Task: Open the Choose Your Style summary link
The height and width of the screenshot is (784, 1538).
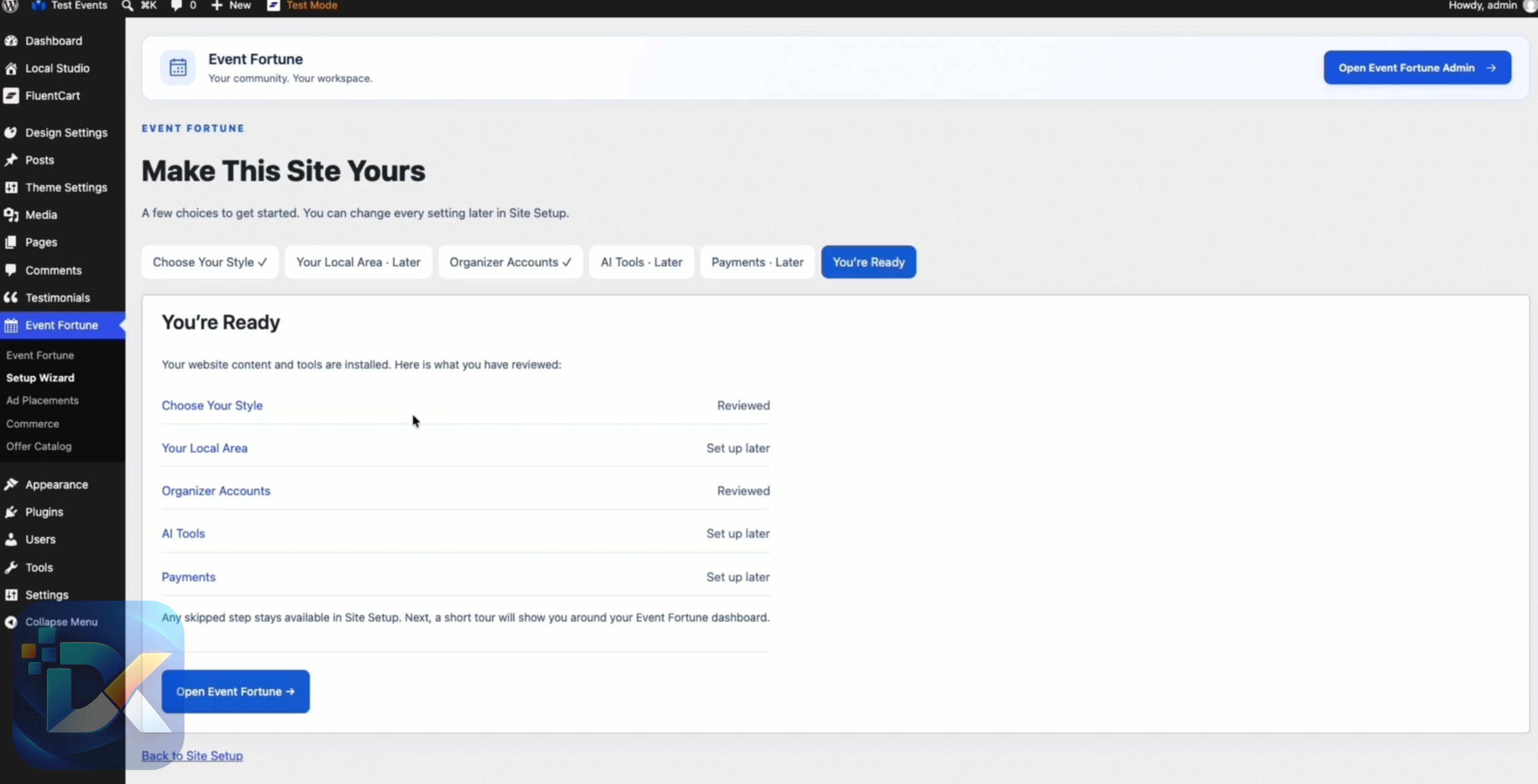Action: [x=212, y=405]
